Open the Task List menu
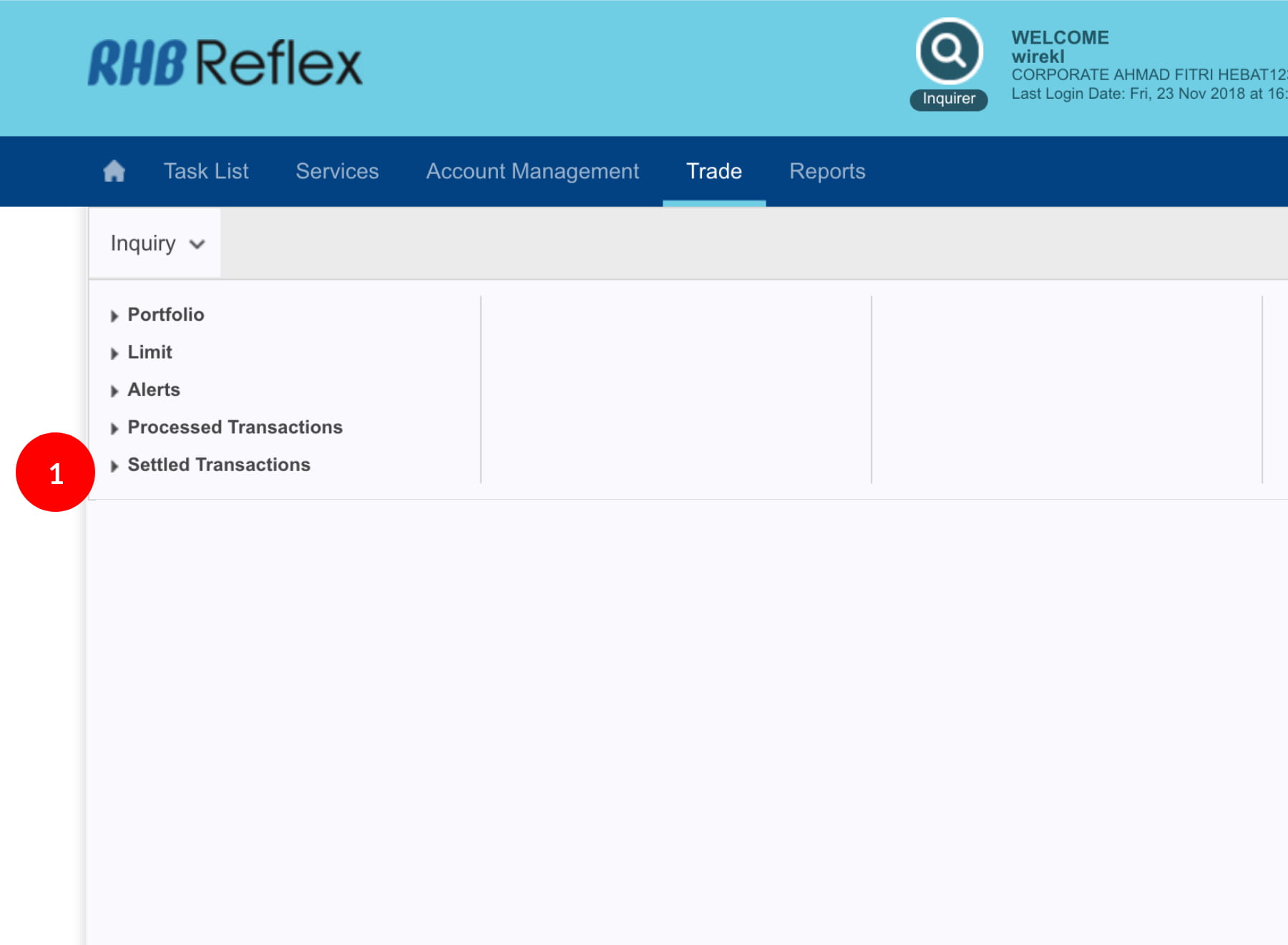 pos(206,171)
